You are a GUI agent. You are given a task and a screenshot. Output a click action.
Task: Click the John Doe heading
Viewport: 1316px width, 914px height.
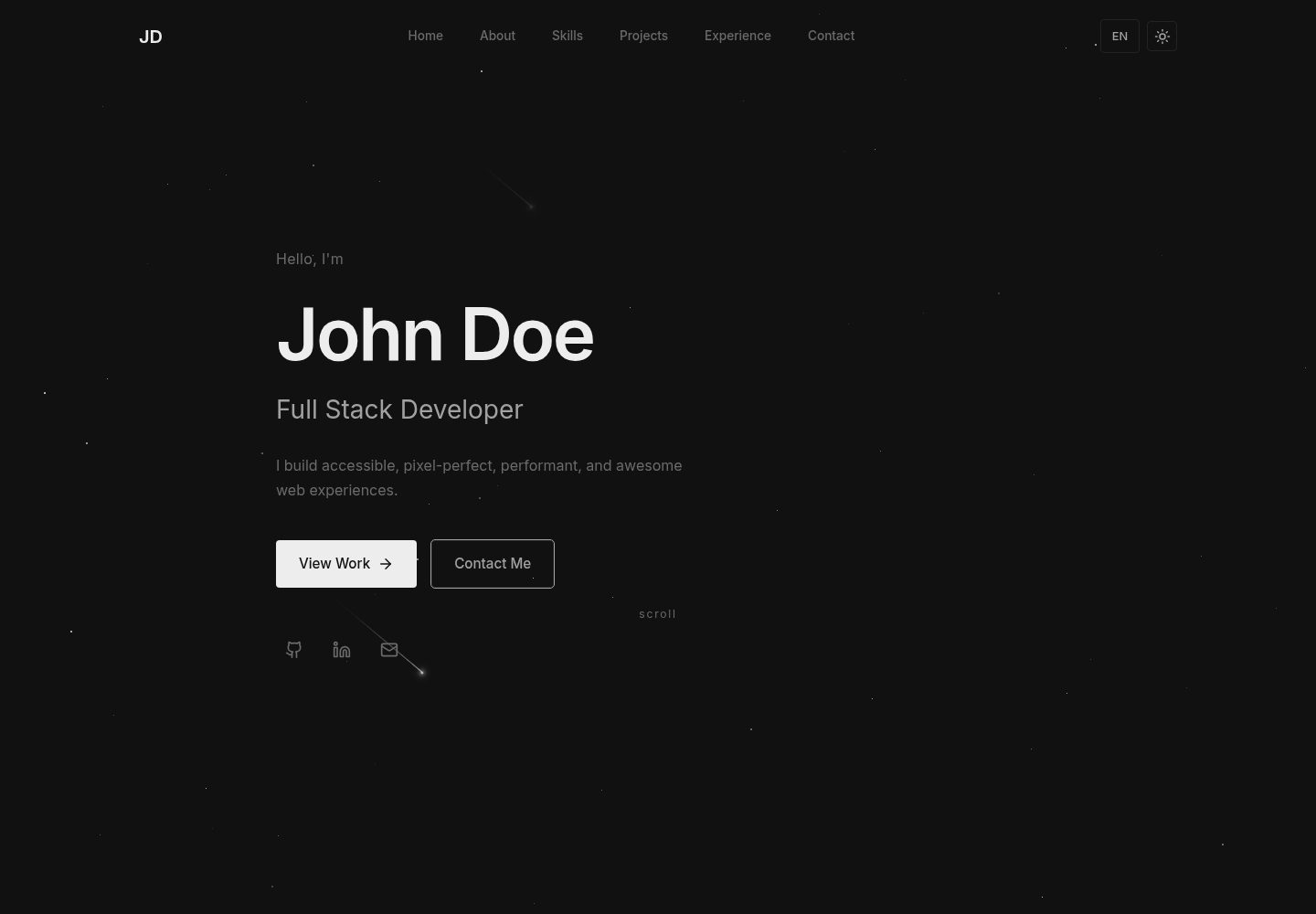[435, 335]
